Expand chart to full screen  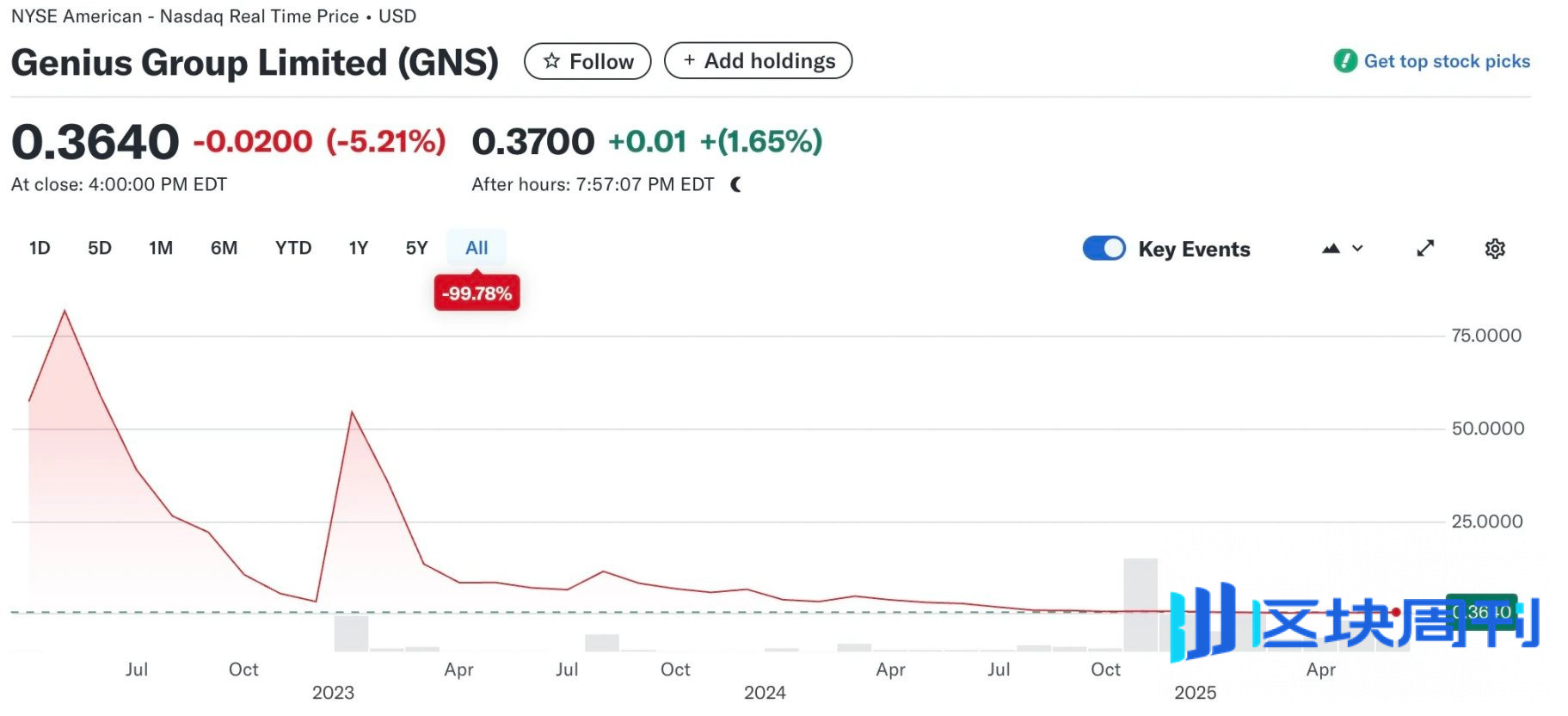[x=1425, y=248]
